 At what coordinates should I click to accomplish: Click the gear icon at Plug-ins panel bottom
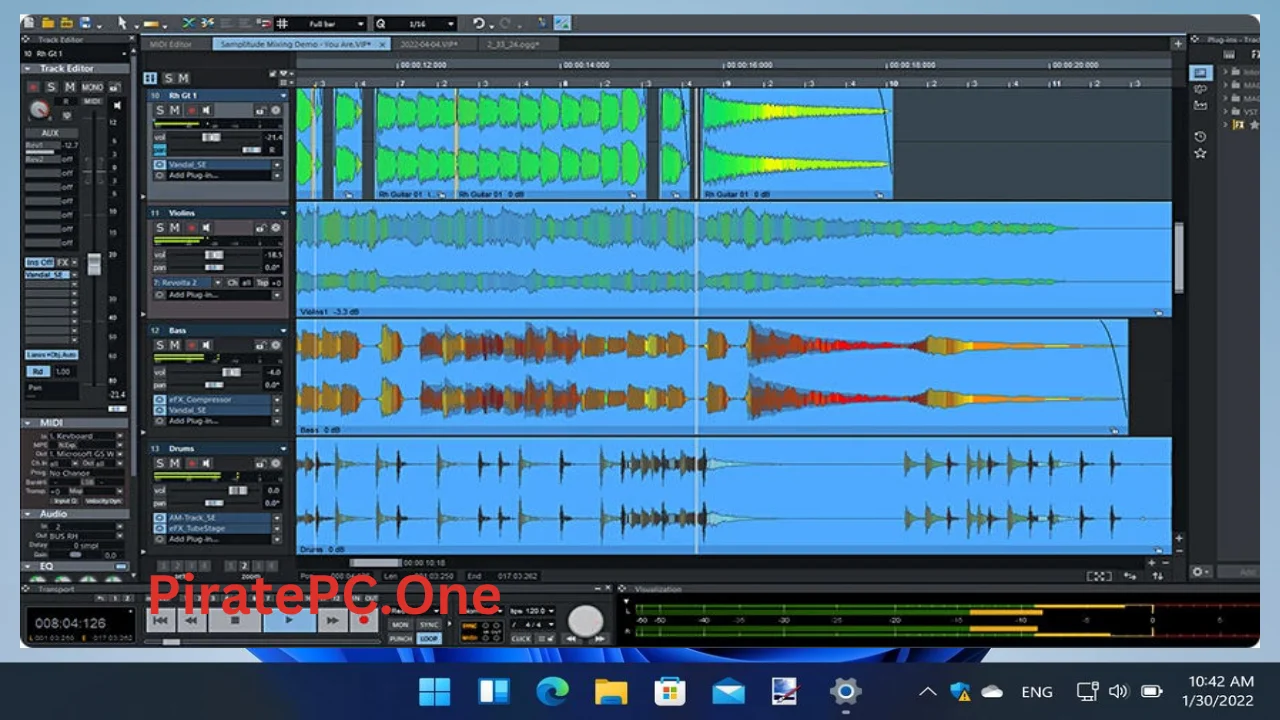coord(1198,572)
